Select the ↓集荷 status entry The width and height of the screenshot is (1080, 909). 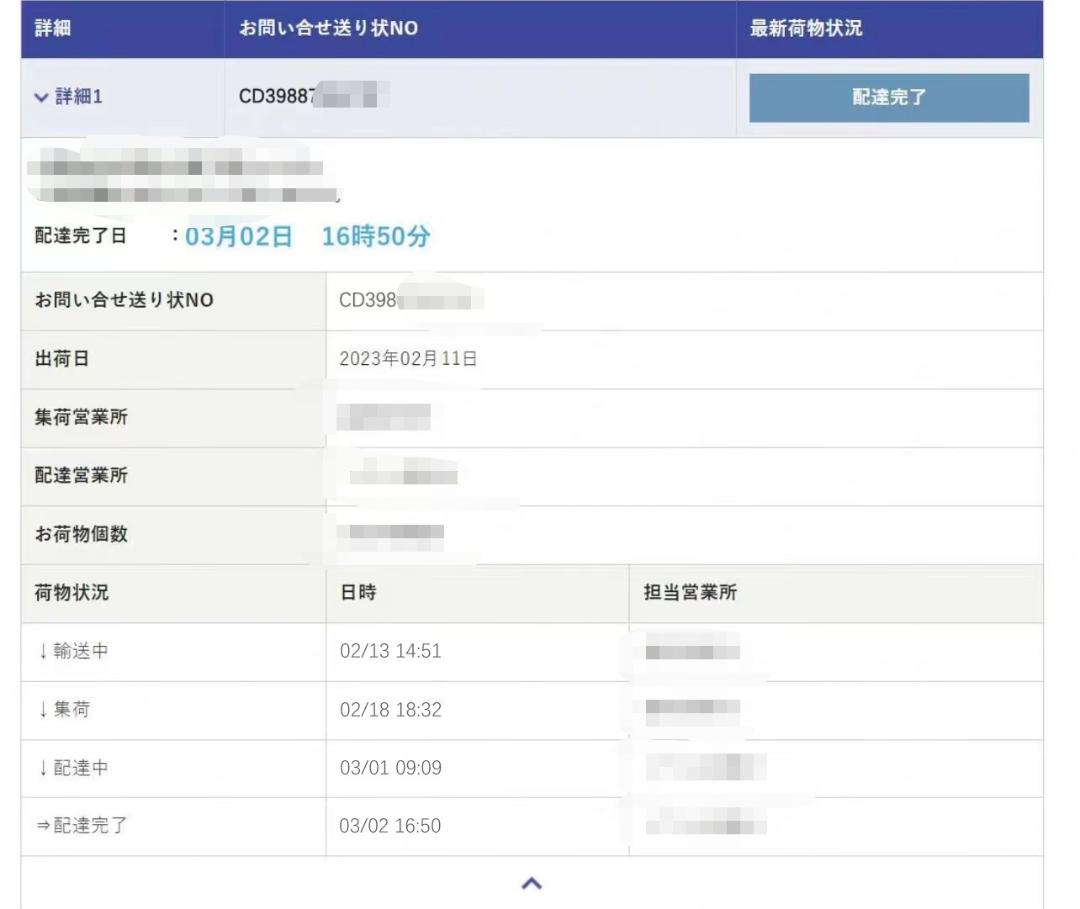[63, 710]
